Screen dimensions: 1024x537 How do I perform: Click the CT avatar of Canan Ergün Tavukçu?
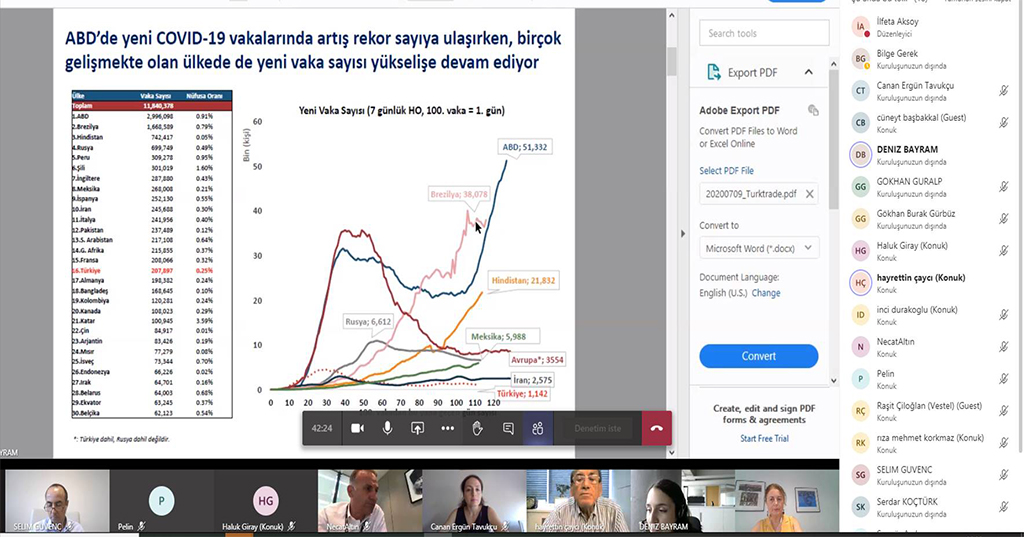(861, 91)
